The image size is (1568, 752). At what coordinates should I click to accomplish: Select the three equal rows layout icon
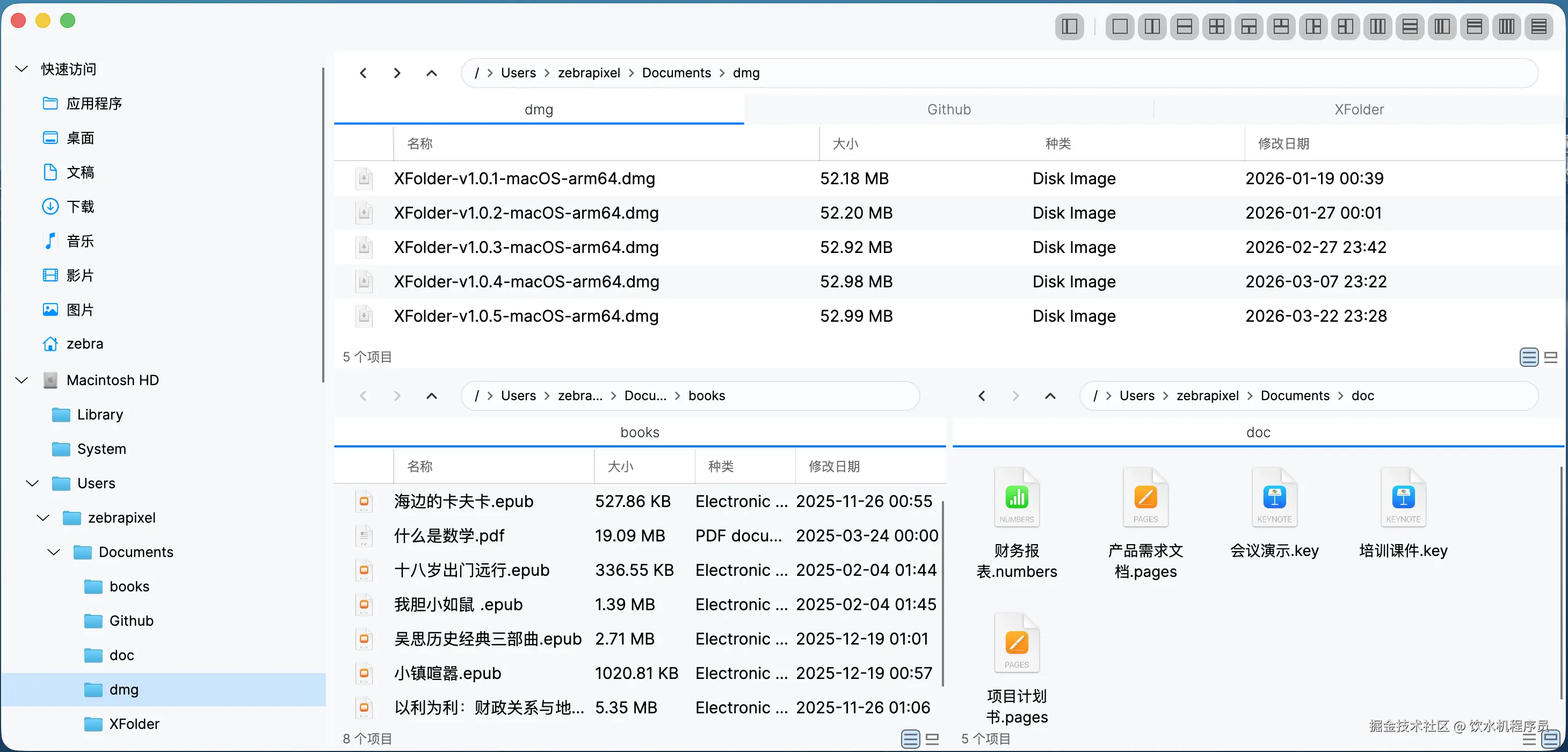(1410, 27)
